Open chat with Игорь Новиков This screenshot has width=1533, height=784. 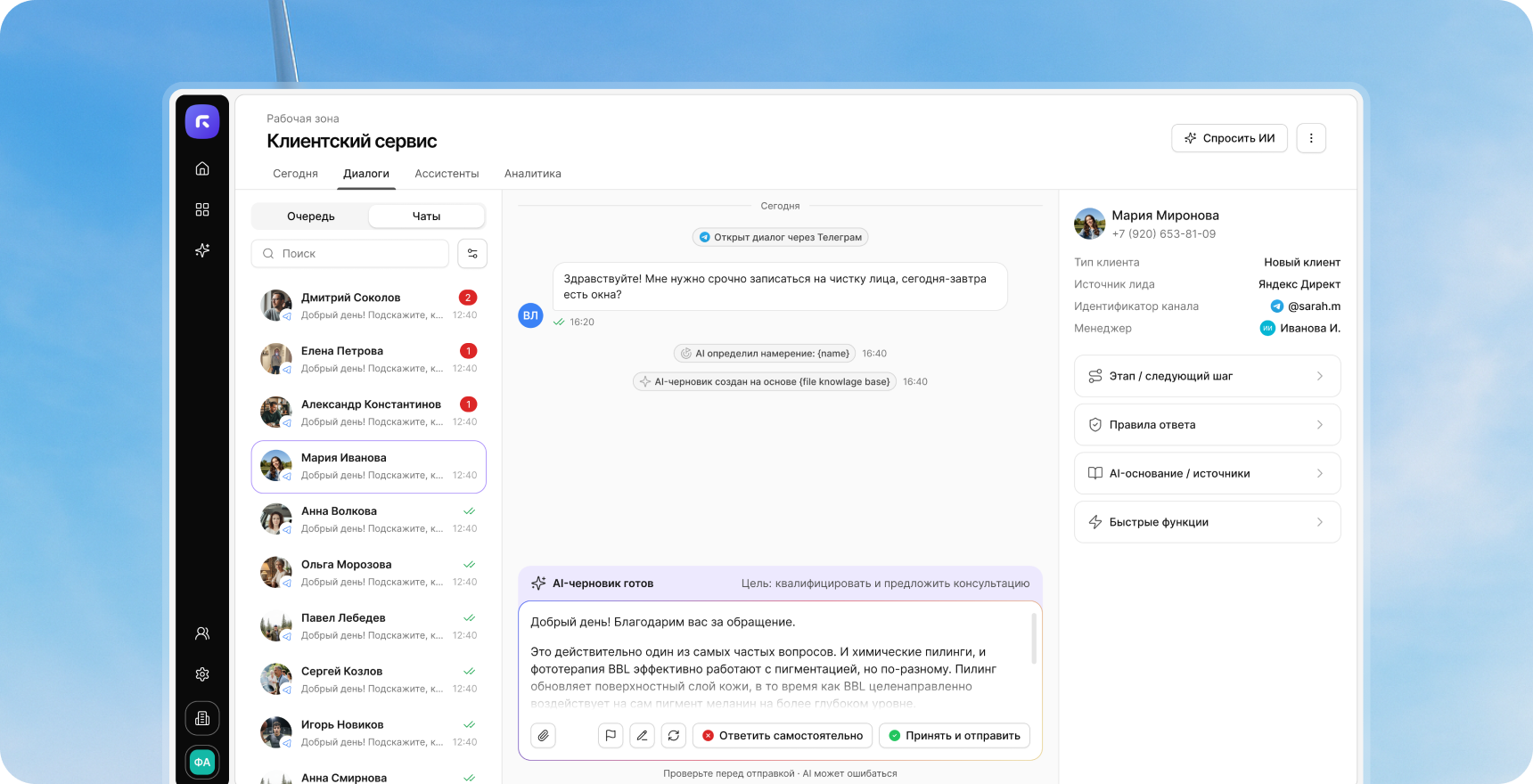(x=369, y=733)
